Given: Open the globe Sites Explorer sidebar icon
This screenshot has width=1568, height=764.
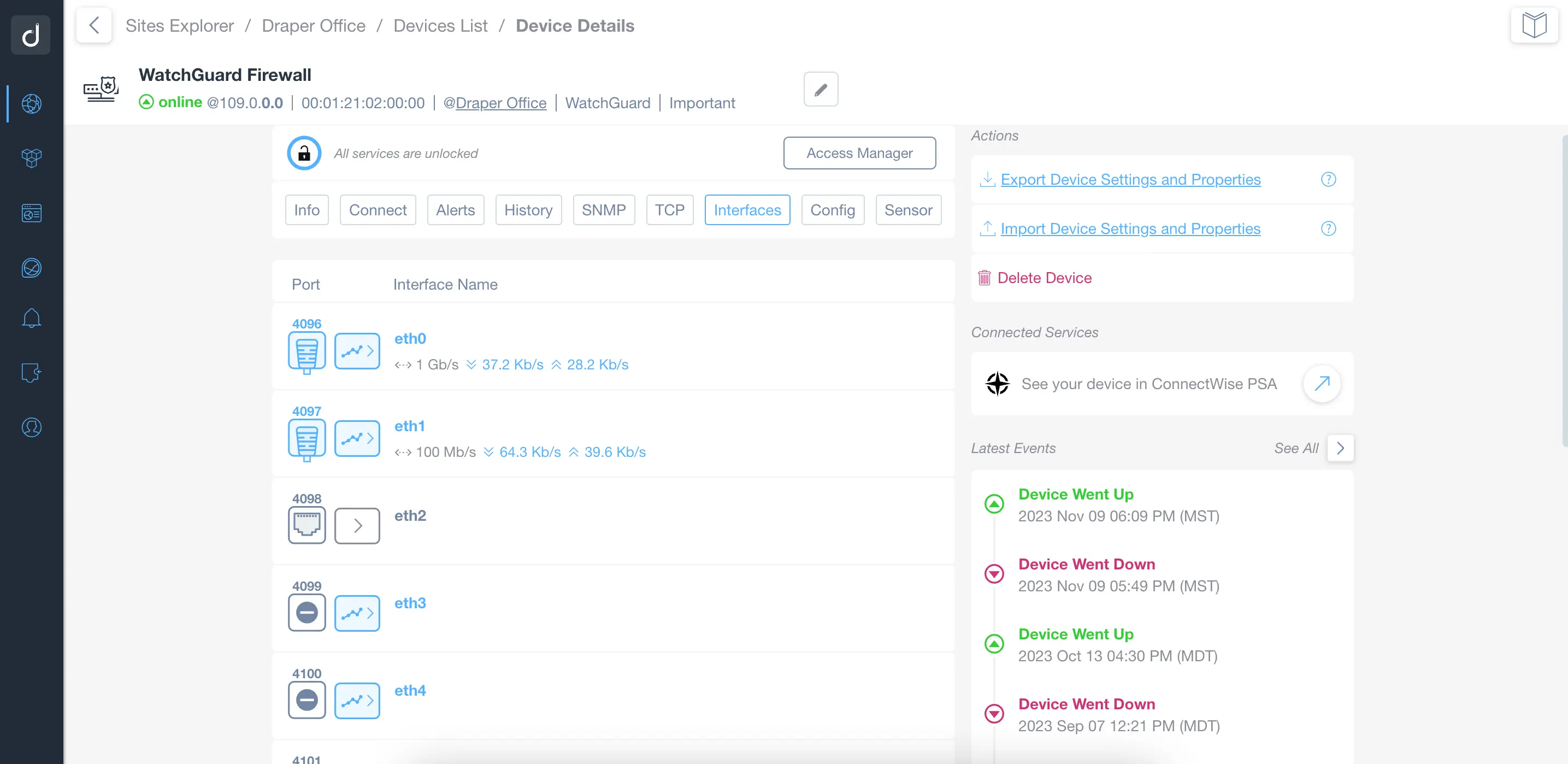Looking at the screenshot, I should pyautogui.click(x=31, y=103).
